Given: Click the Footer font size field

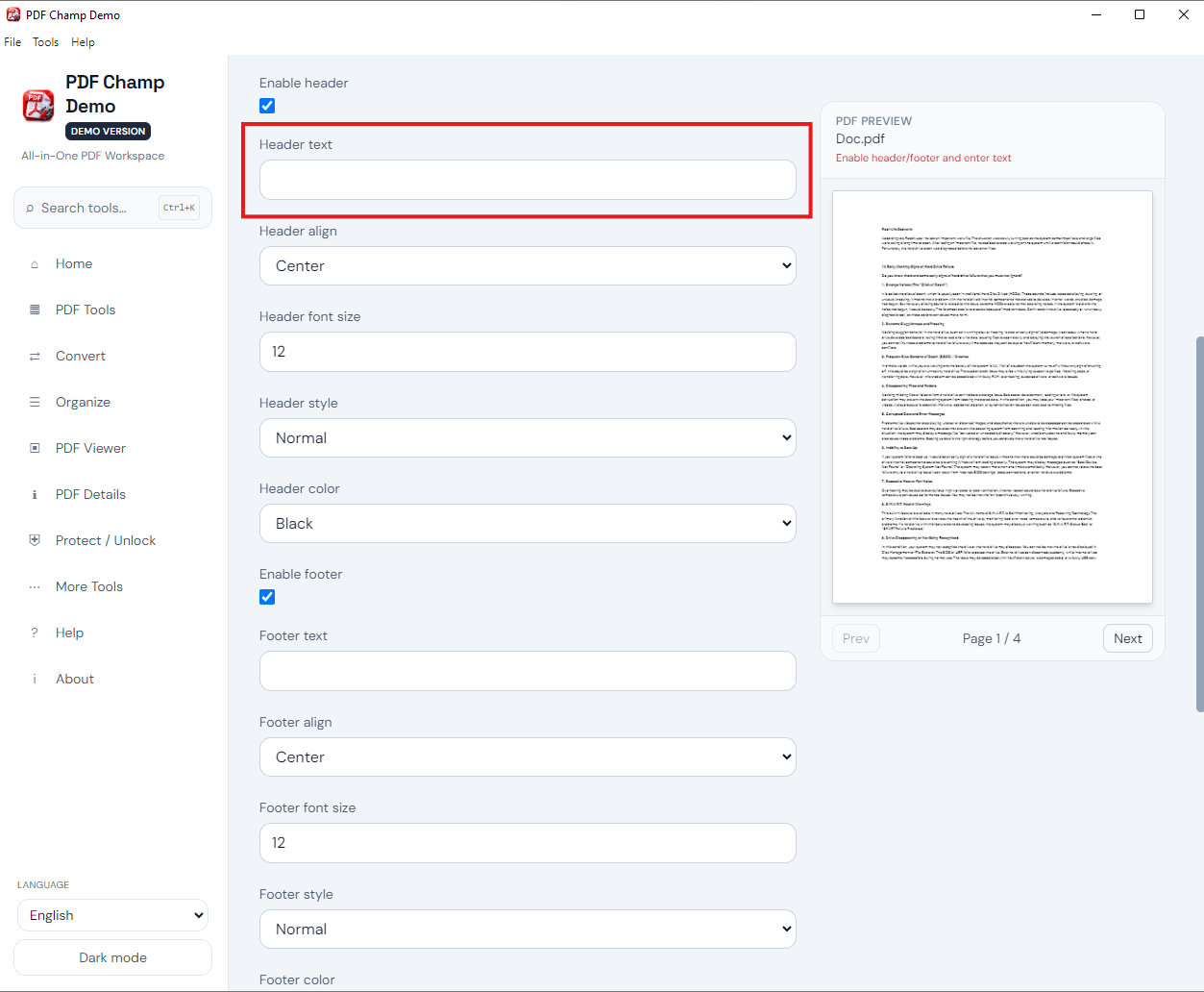Looking at the screenshot, I should (528, 843).
